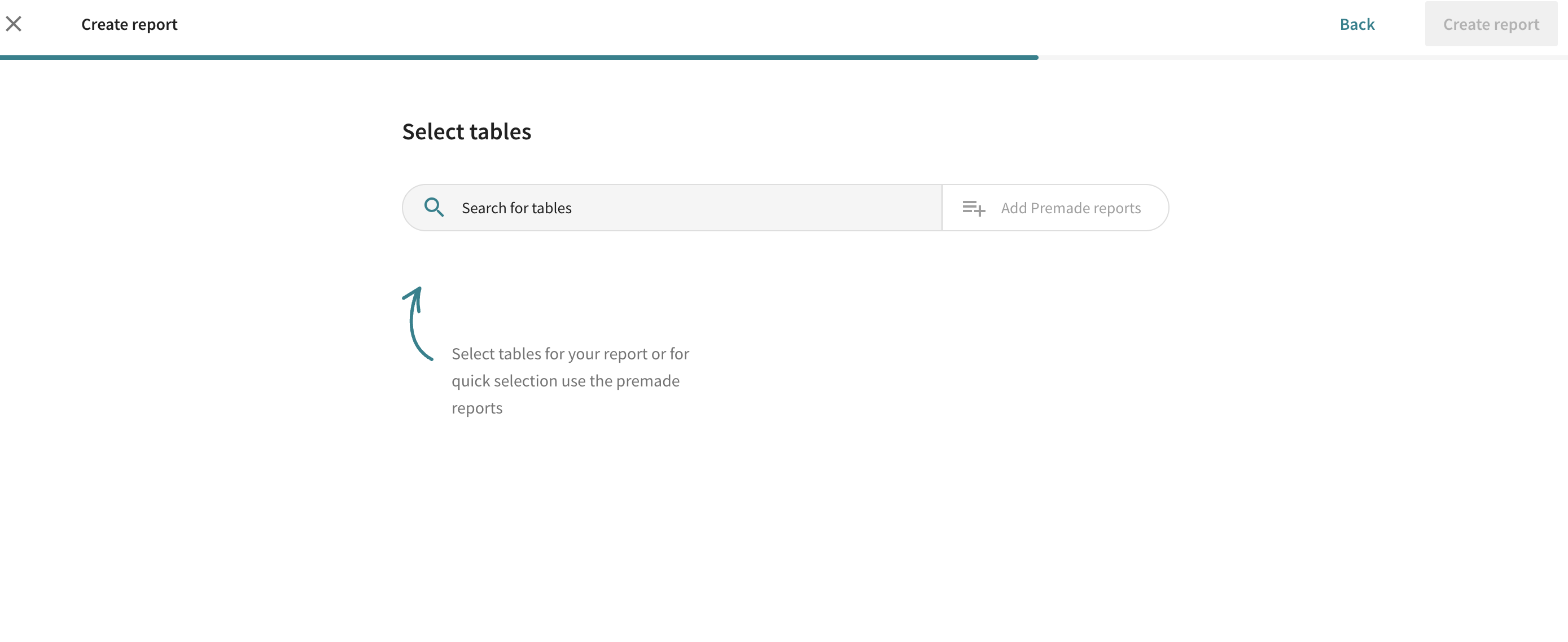The image size is (1568, 642).
Task: Click hint line "quick selection use the premade"
Action: tap(565, 381)
